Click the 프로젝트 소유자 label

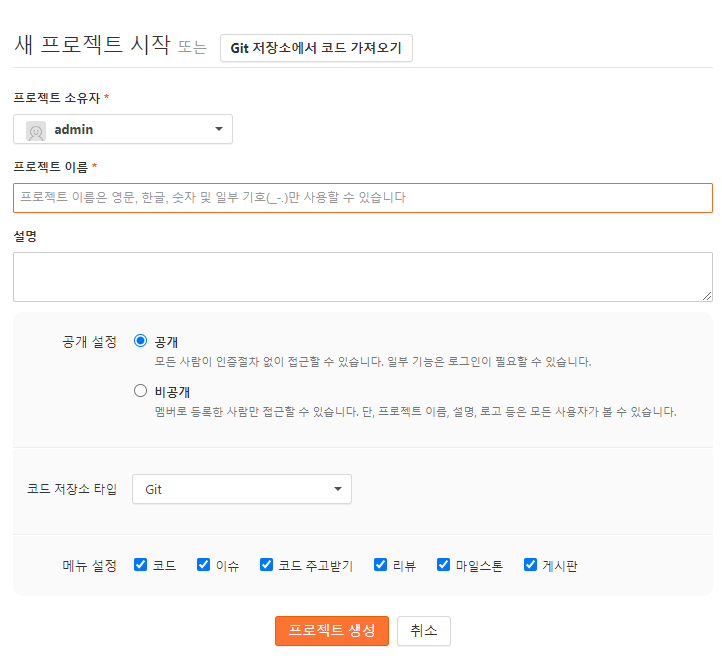57,98
